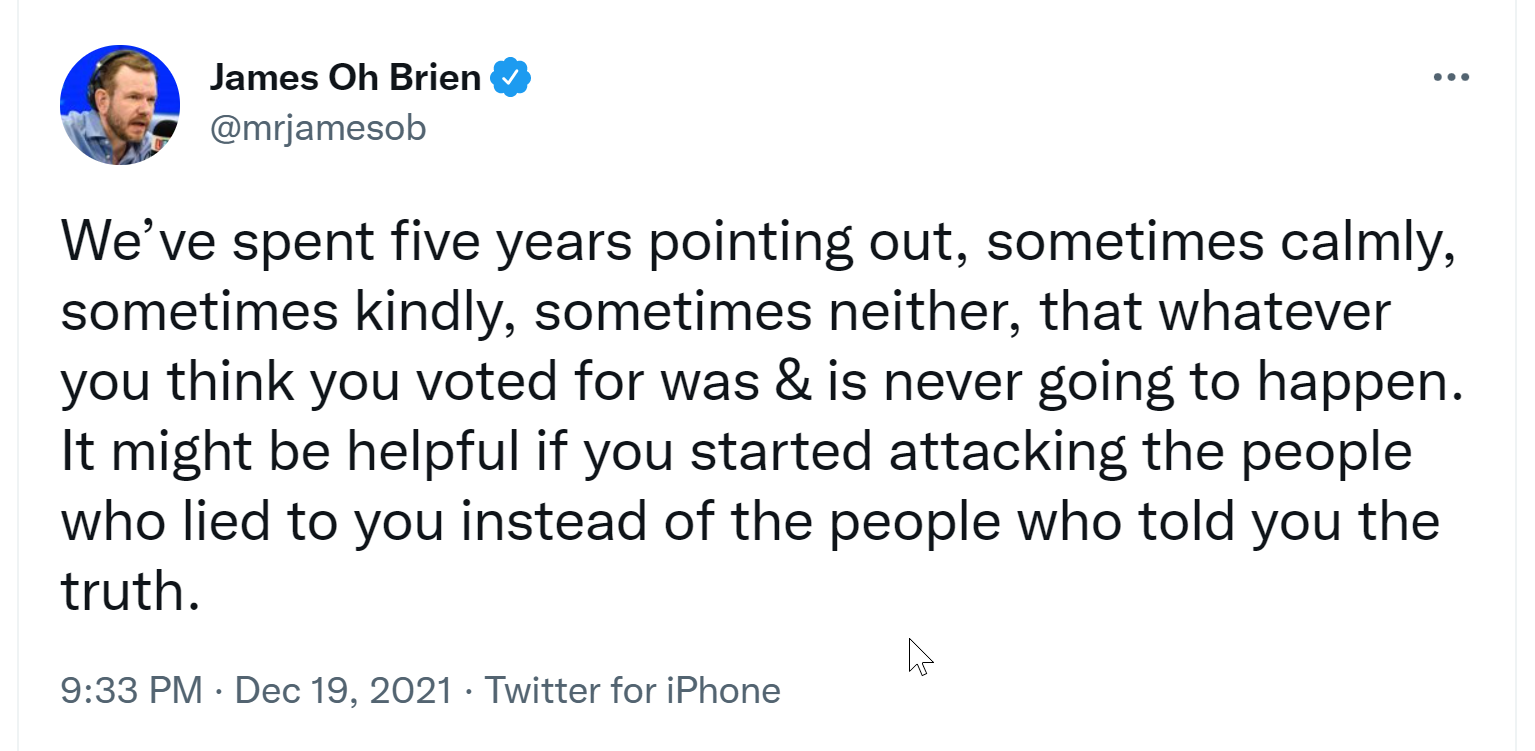Click the 9:33 PM timestamp
The height and width of the screenshot is (751, 1535).
130,691
